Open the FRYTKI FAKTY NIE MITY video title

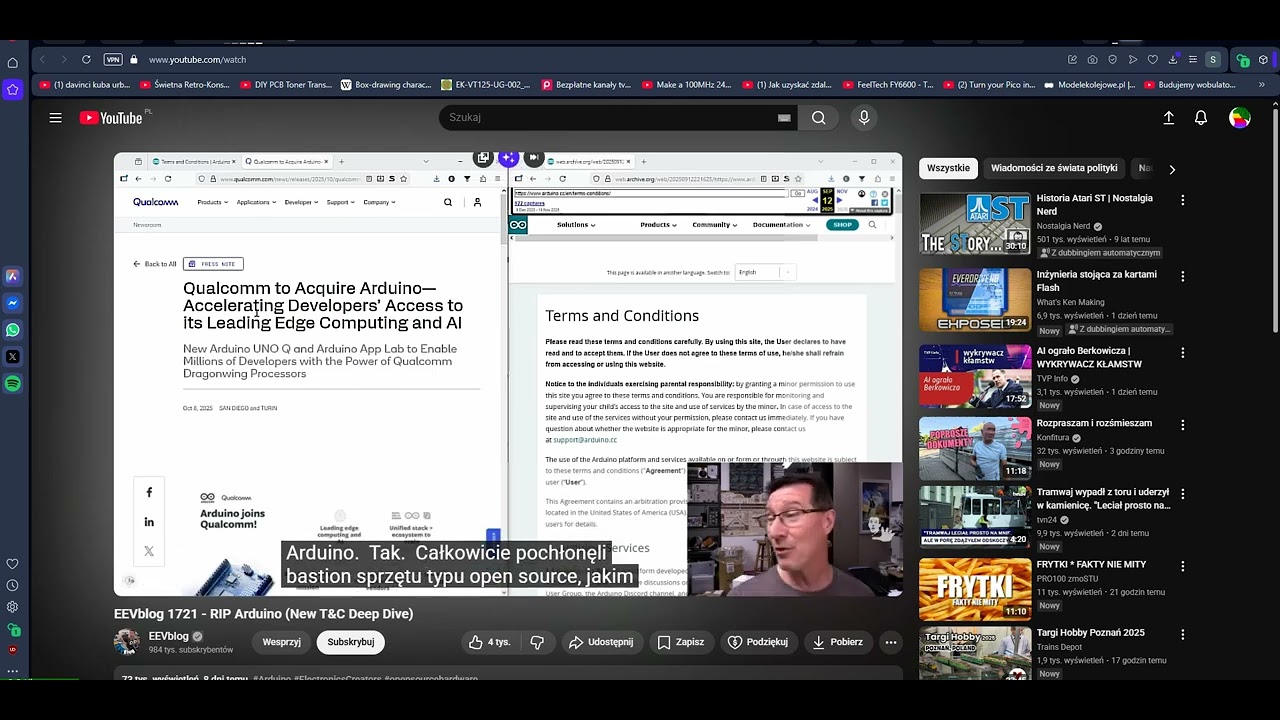1091,565
